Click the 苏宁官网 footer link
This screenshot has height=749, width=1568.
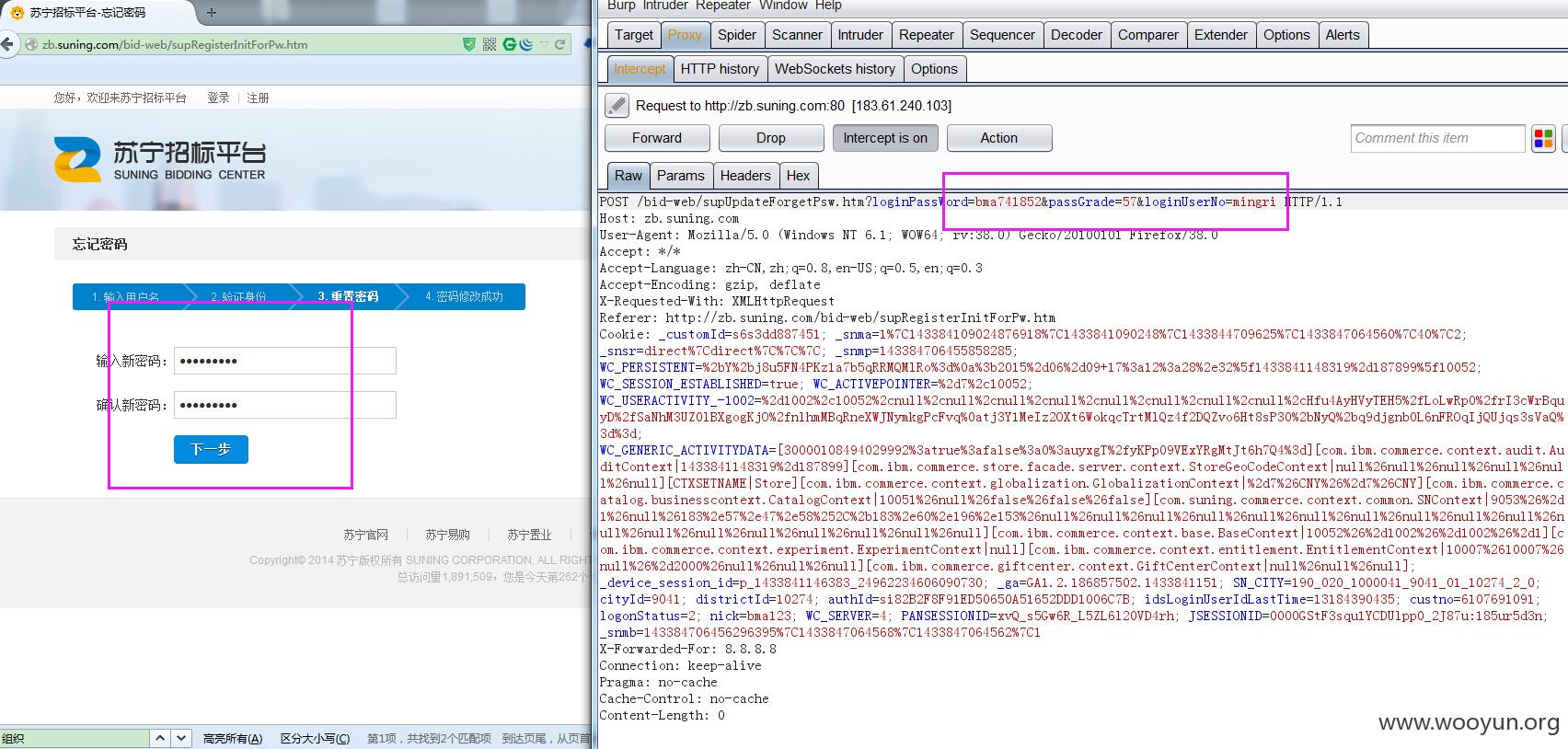pyautogui.click(x=366, y=535)
